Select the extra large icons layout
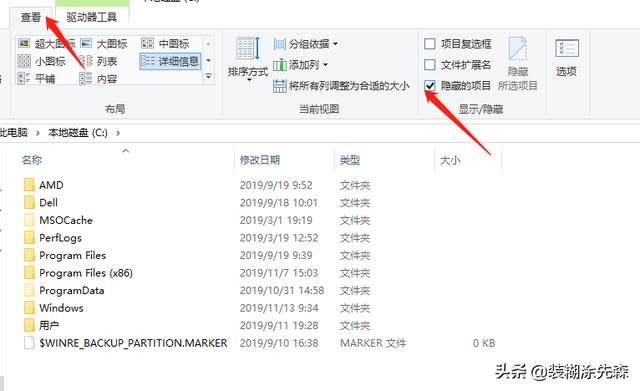640x391 pixels. [x=46, y=43]
